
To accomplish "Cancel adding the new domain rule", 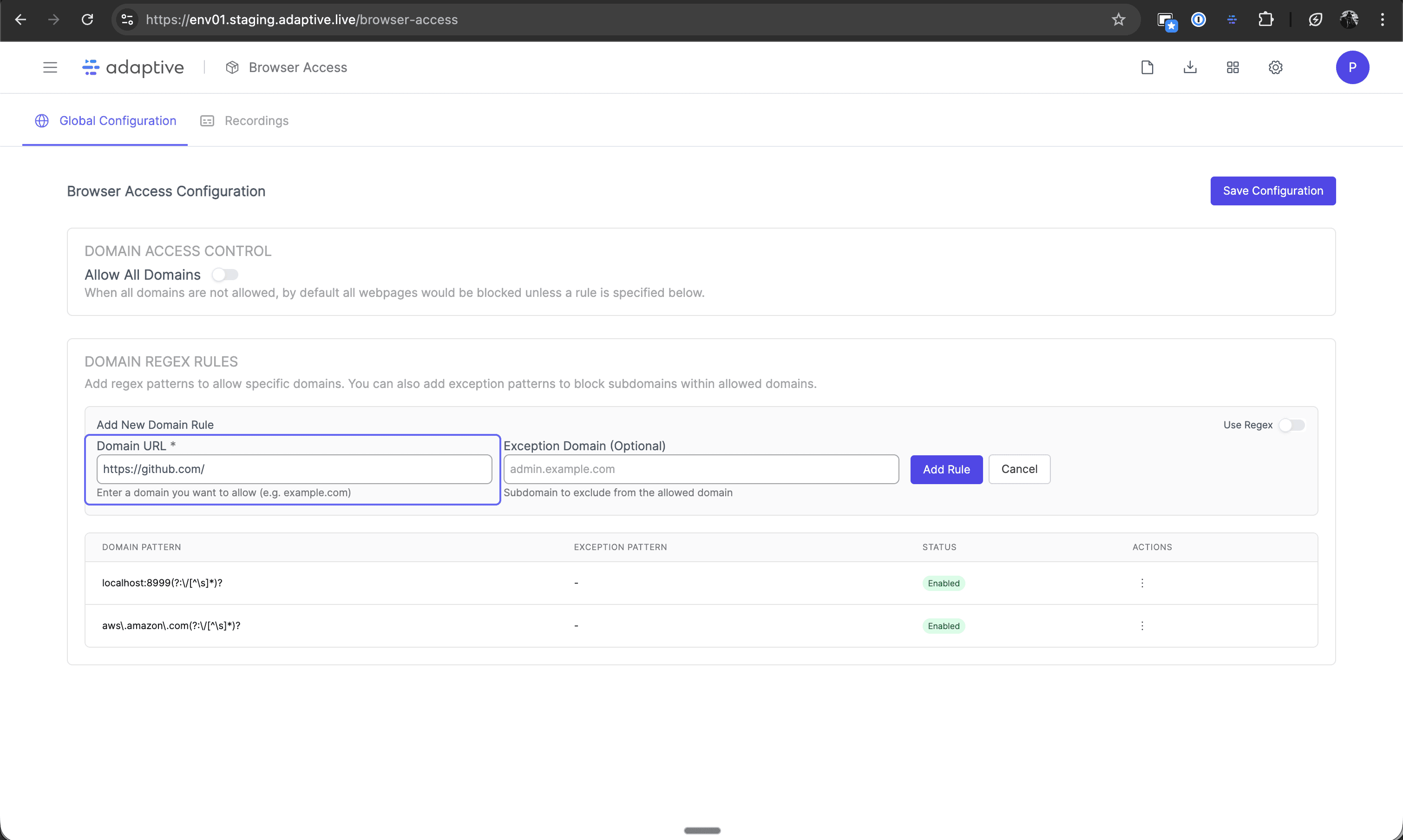I will pos(1019,469).
